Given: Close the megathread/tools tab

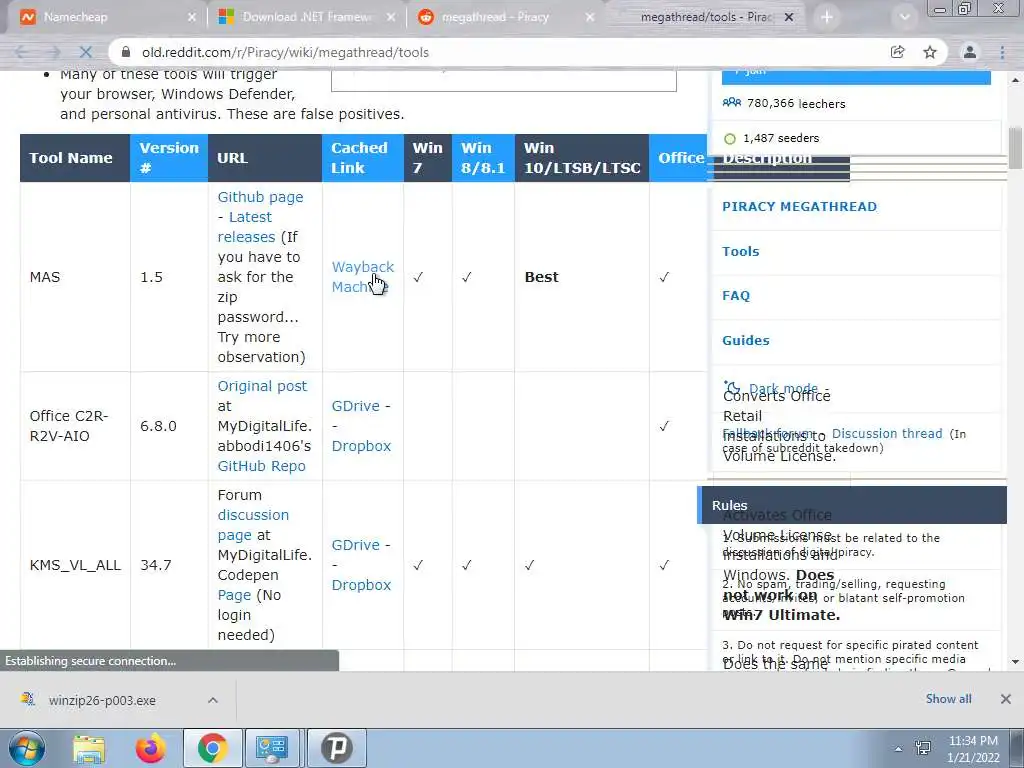Looking at the screenshot, I should pyautogui.click(x=789, y=18).
